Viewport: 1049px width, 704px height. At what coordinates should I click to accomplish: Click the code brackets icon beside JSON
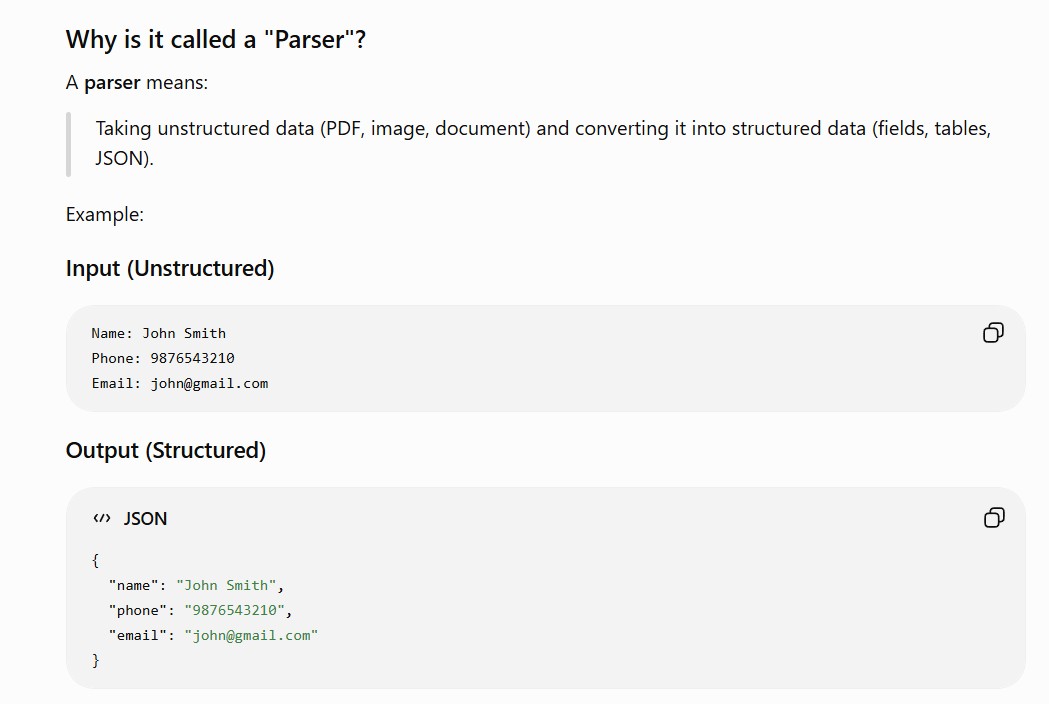[102, 518]
